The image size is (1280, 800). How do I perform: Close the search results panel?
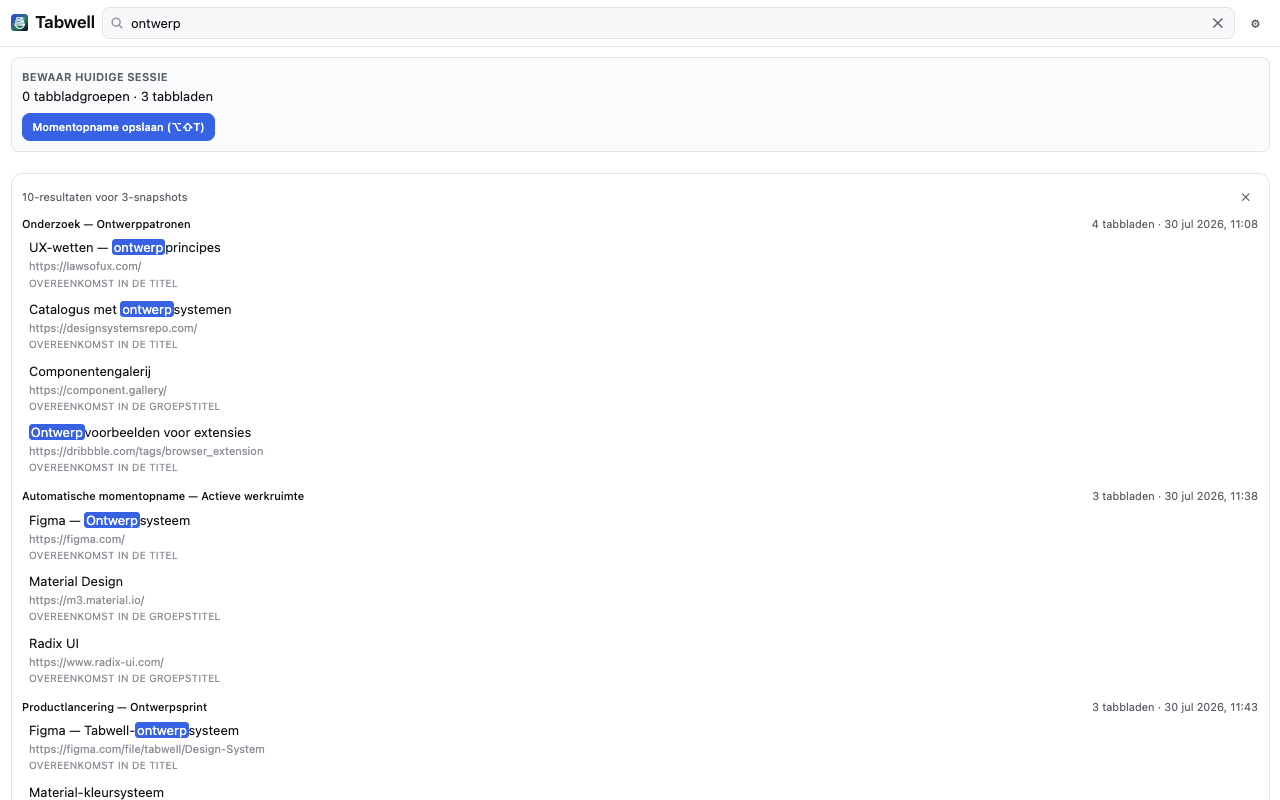coord(1246,197)
